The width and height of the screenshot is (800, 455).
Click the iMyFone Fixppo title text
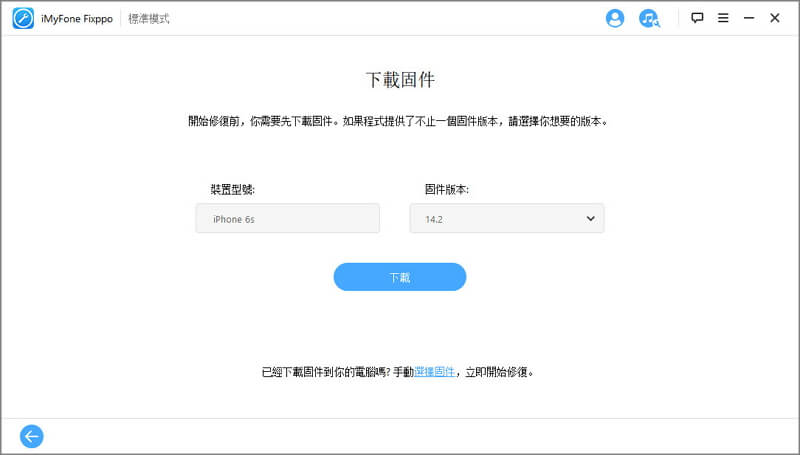point(77,19)
